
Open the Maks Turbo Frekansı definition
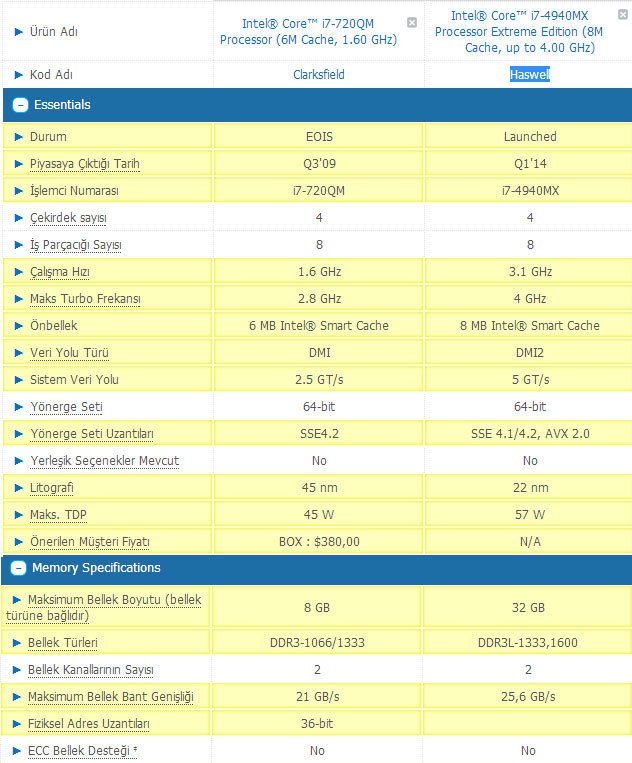[85, 299]
